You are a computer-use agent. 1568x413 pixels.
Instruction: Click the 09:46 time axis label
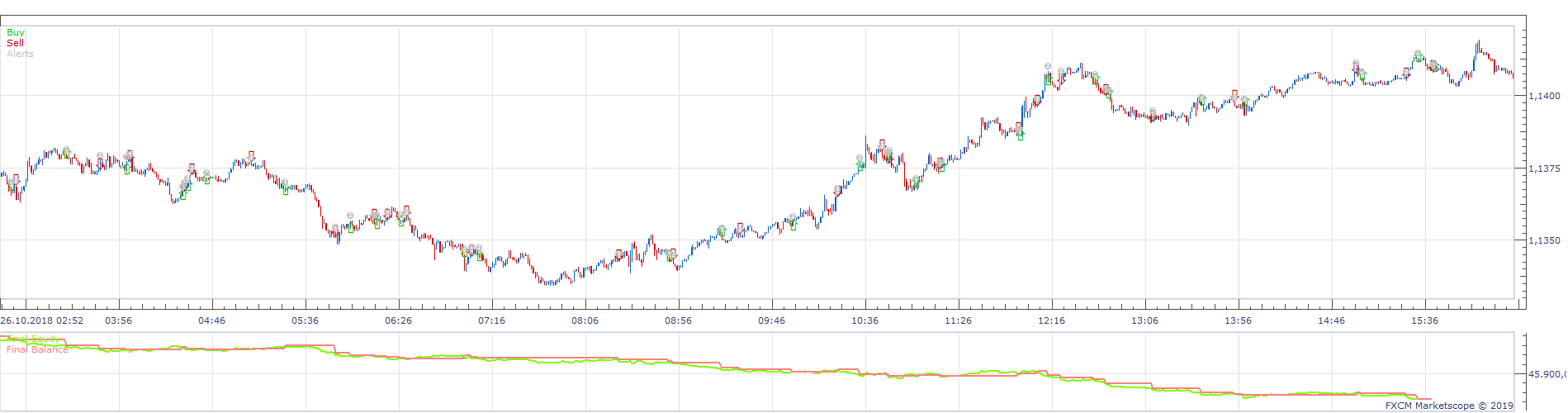tap(771, 320)
